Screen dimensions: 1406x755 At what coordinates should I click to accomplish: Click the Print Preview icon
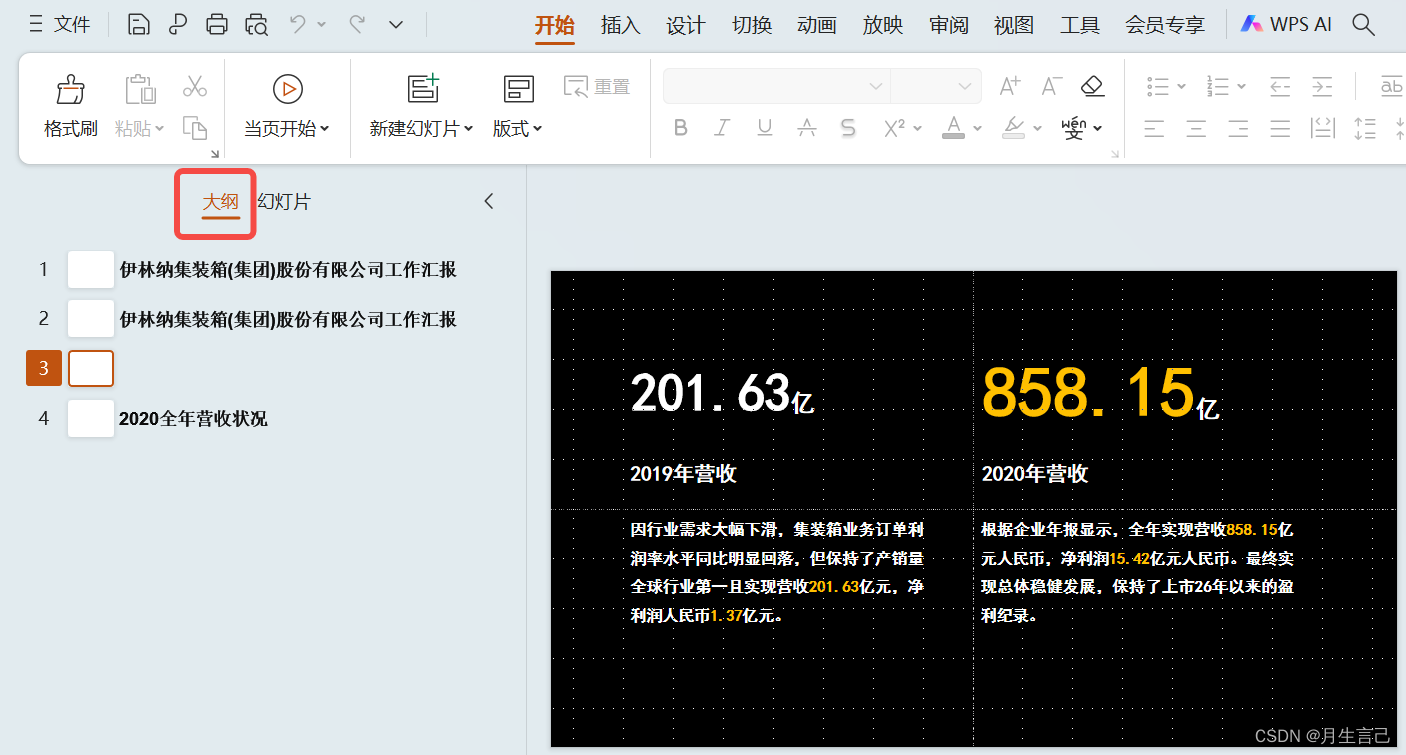point(257,25)
